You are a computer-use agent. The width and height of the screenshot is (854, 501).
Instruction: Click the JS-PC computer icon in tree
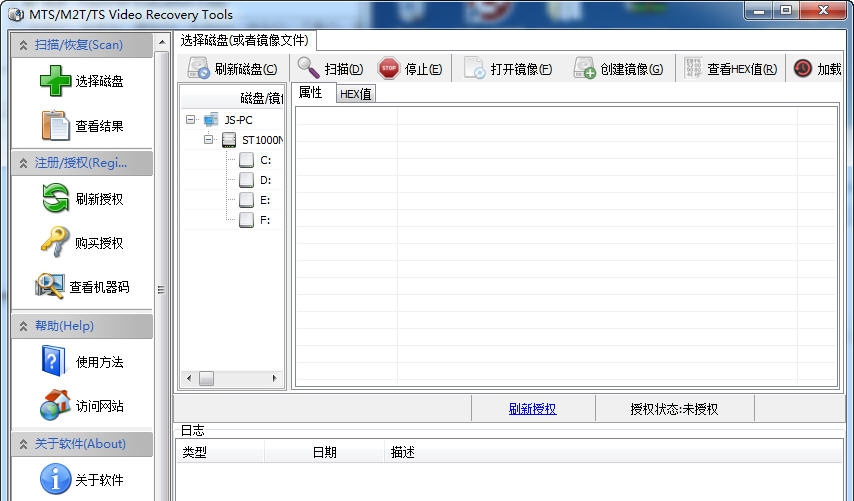pyautogui.click(x=211, y=119)
